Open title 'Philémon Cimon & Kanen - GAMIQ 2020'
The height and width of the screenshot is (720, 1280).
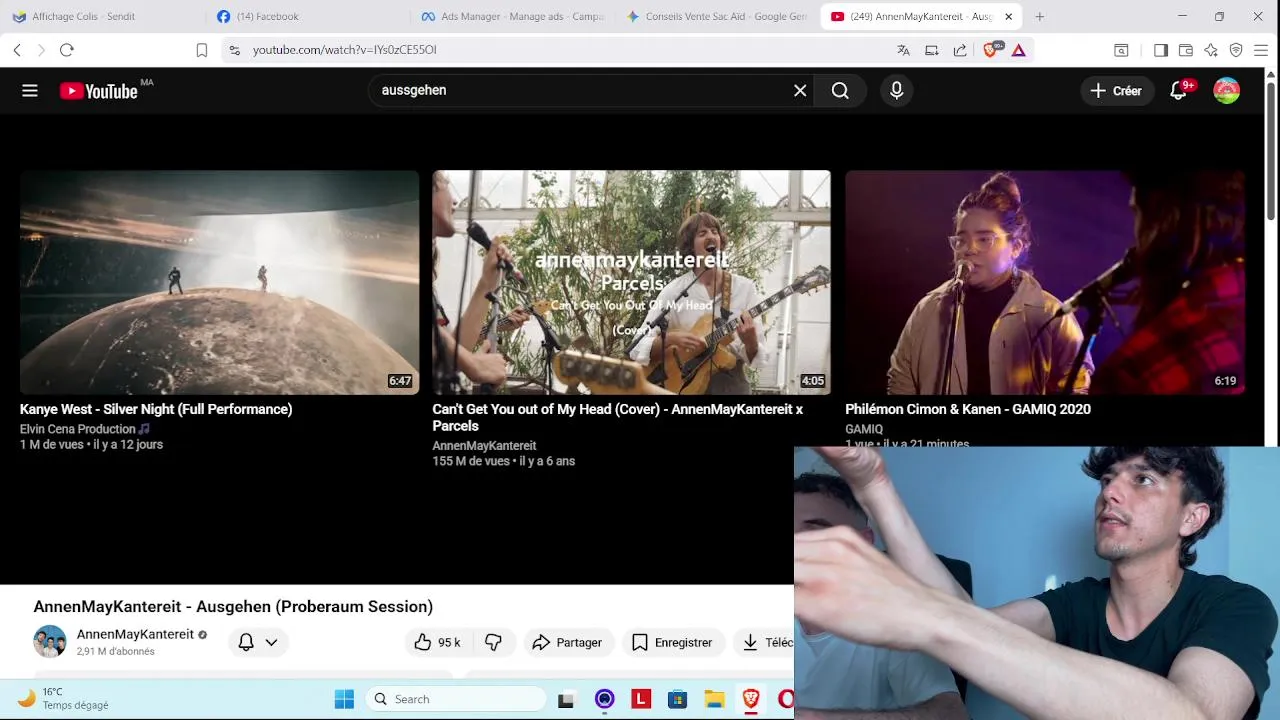pyautogui.click(x=968, y=409)
